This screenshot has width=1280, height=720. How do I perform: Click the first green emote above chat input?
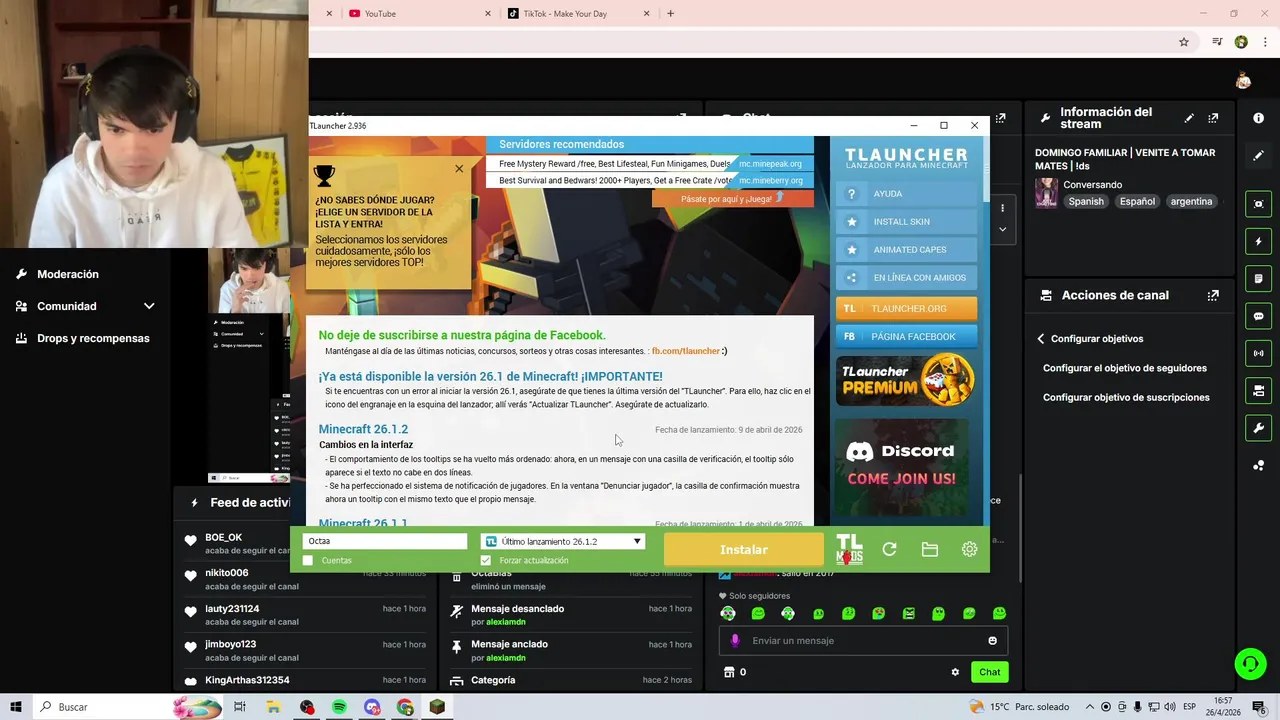(x=728, y=613)
